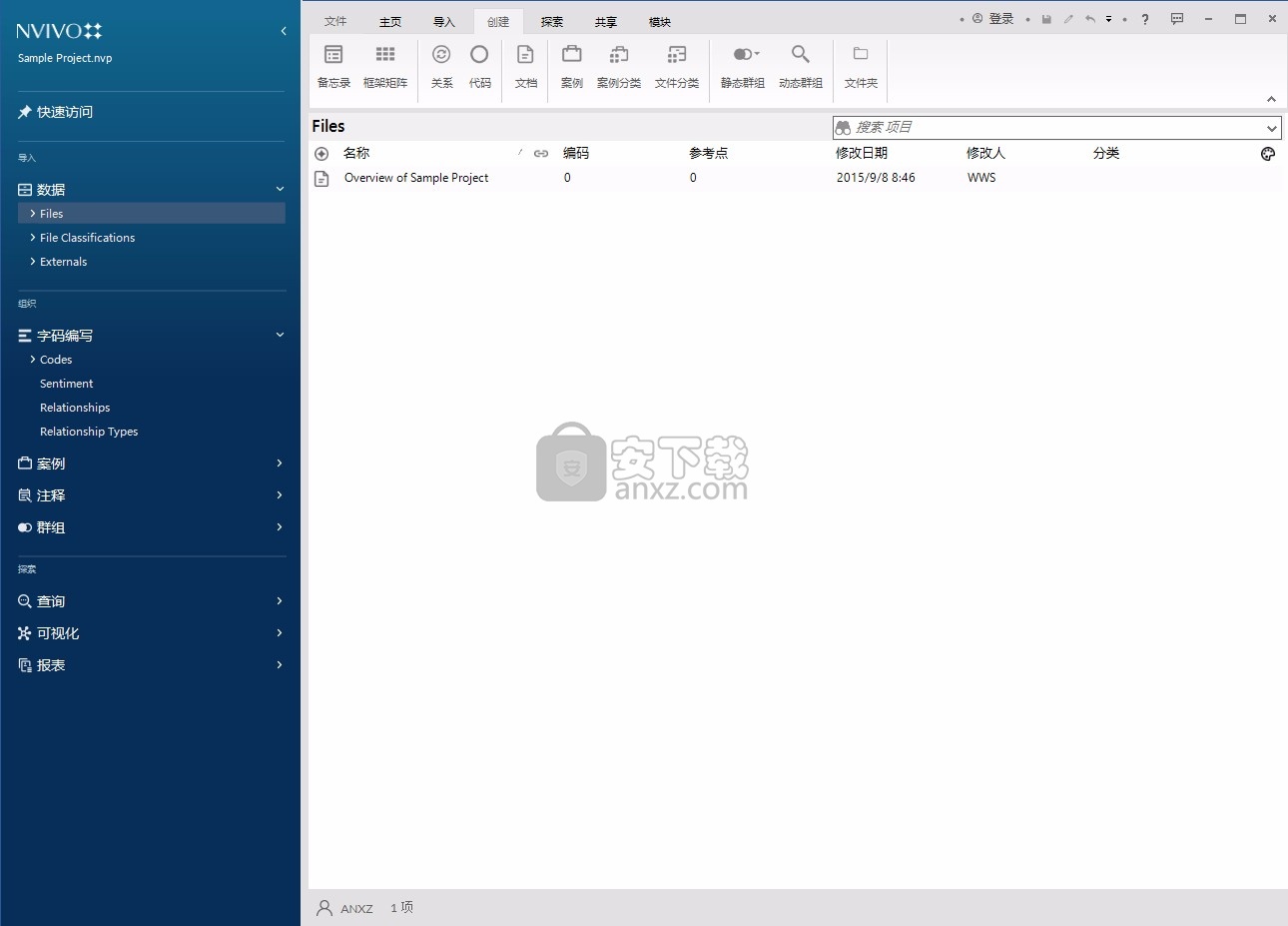Switch to the 导入 tab

444,21
